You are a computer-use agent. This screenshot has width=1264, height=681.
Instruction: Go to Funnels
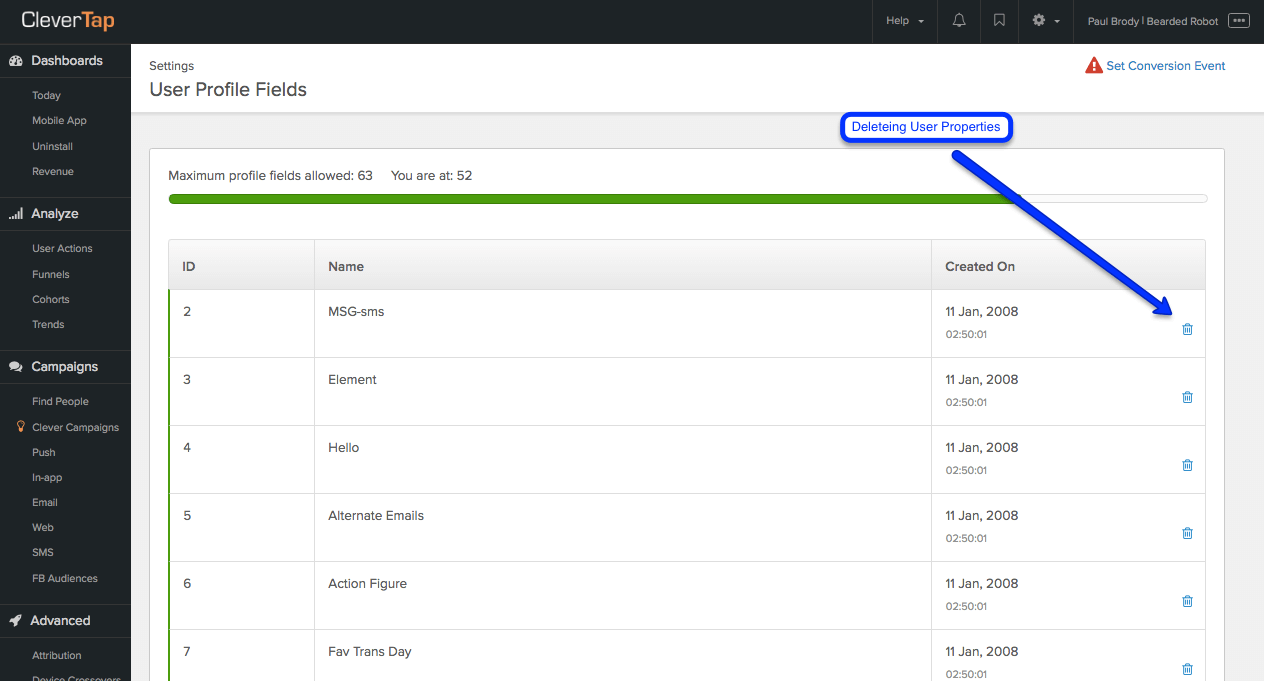[51, 274]
